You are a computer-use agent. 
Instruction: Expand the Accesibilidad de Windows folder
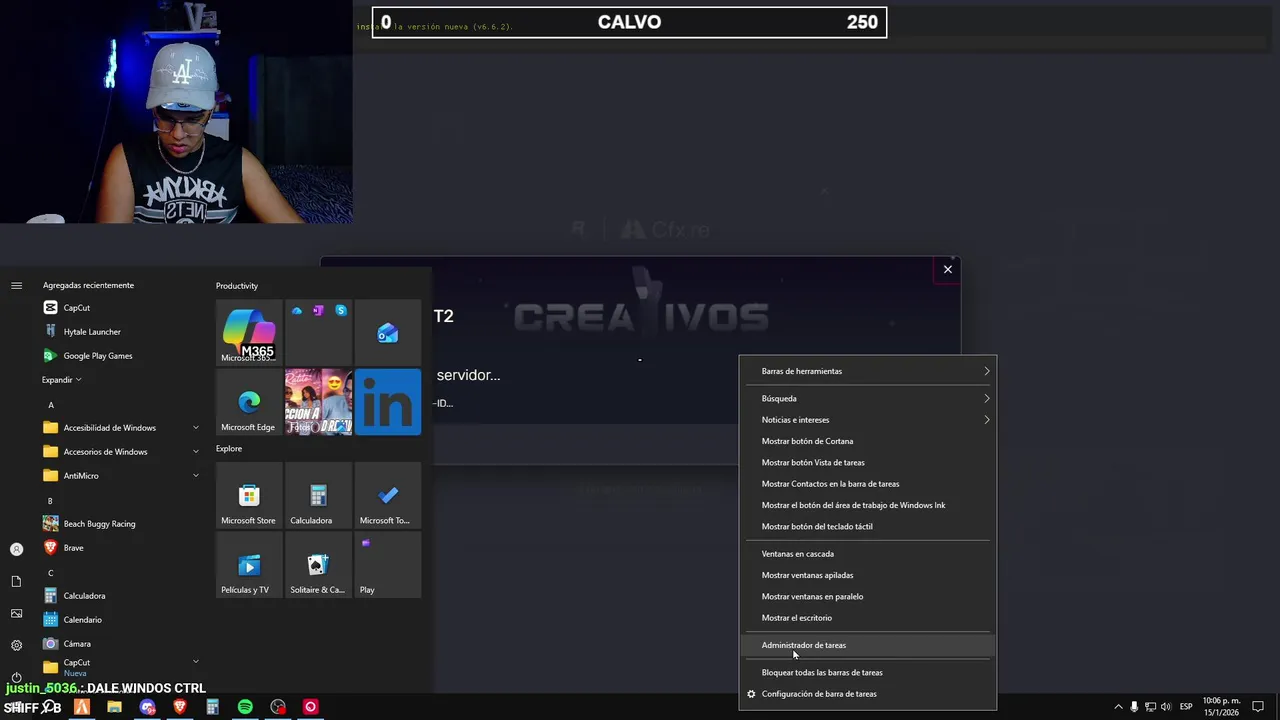(x=196, y=428)
